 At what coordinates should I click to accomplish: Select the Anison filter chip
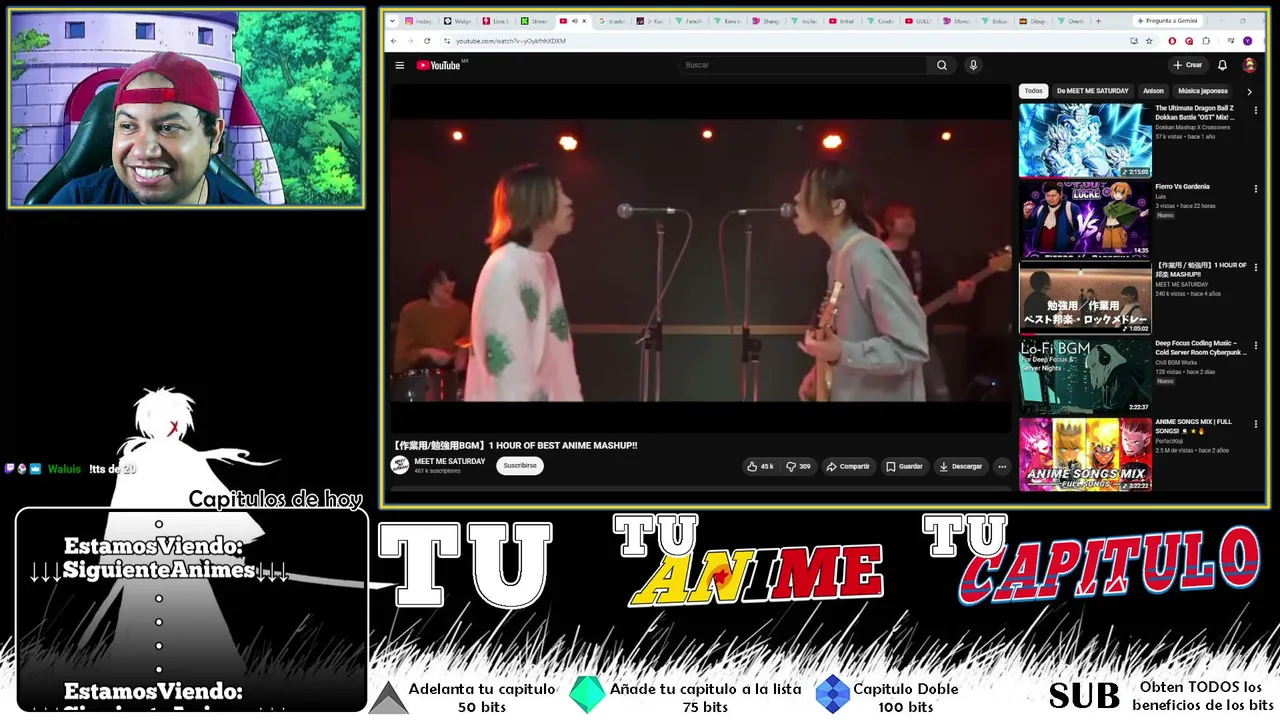coord(1153,91)
